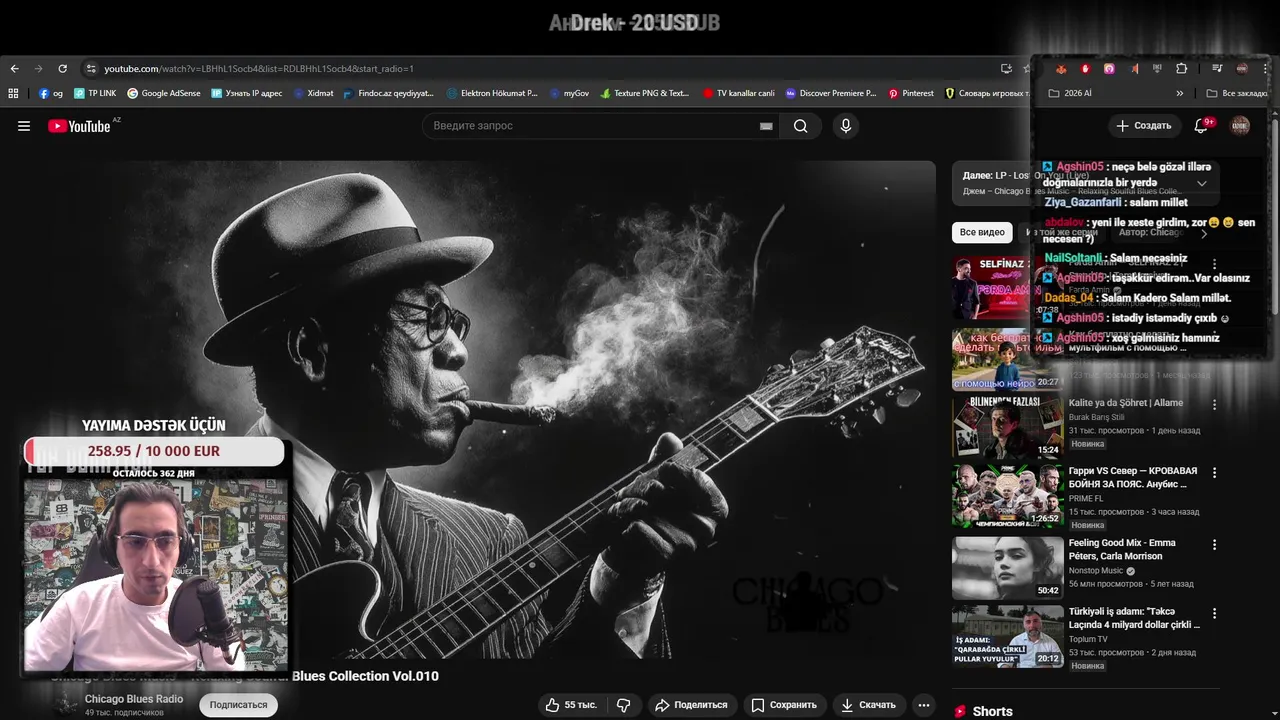Image resolution: width=1280 pixels, height=720 pixels.
Task: Open more actions (…) below the video
Action: click(924, 705)
